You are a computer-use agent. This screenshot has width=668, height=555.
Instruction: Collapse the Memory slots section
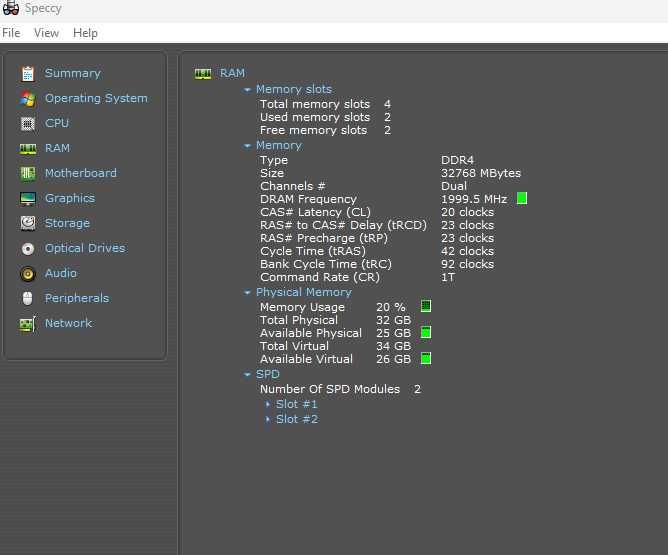tap(247, 90)
